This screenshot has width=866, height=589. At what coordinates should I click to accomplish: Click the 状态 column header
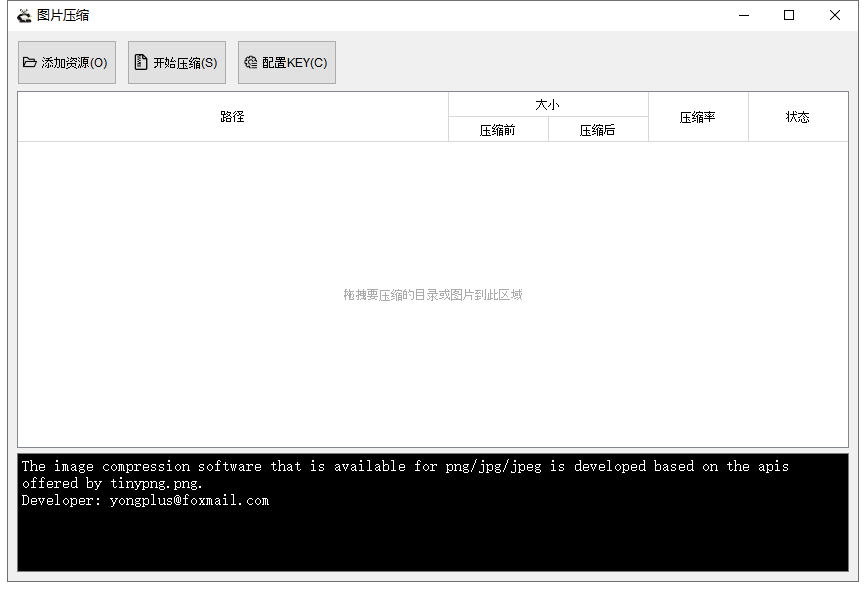pos(798,117)
